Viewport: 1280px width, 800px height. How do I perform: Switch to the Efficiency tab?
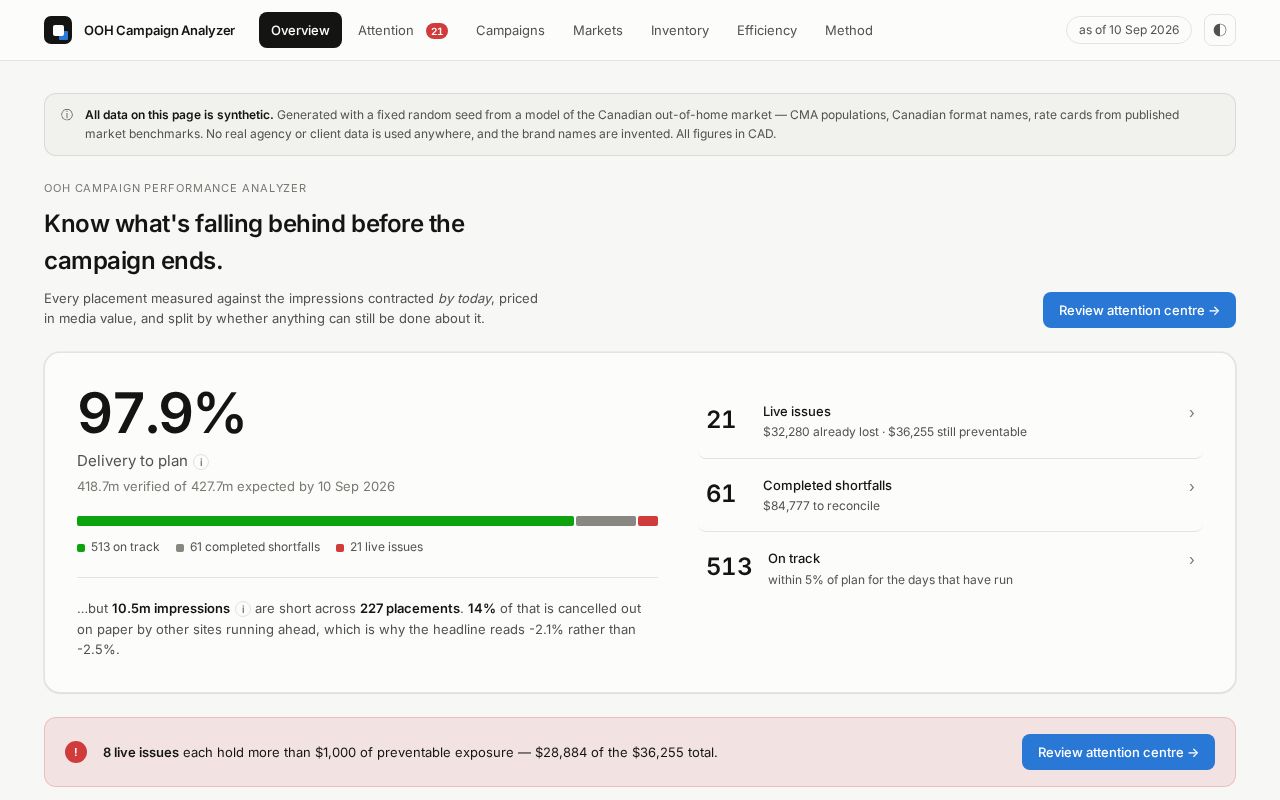[x=767, y=30]
